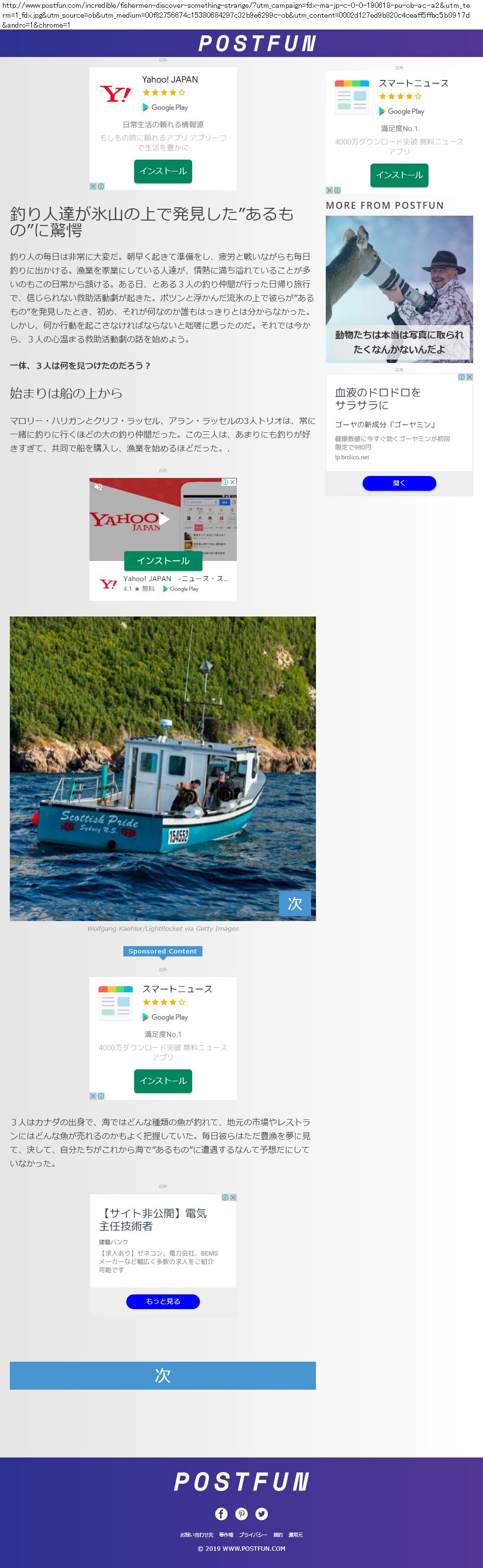Click the blue 開く button

[x=399, y=483]
